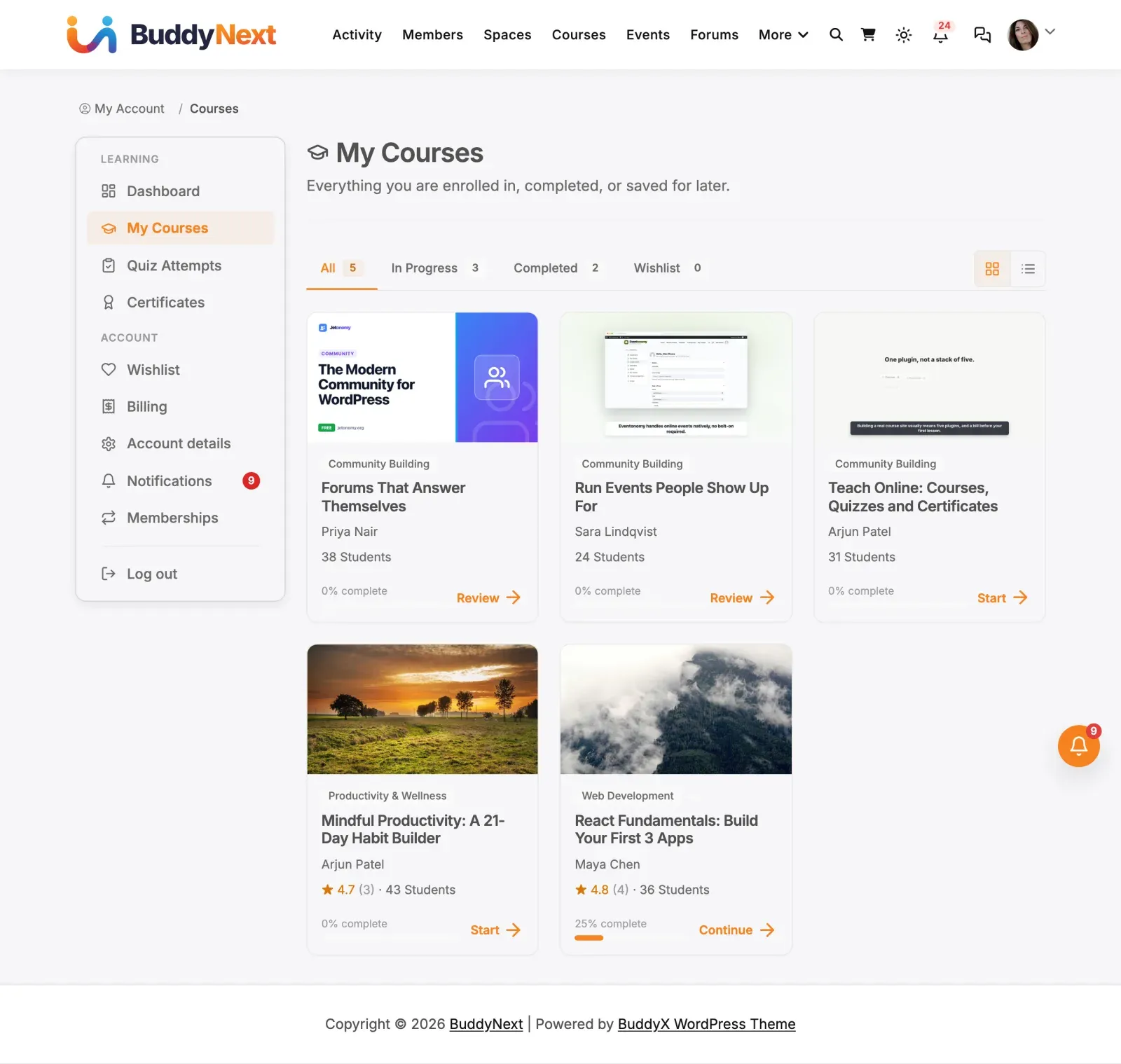Open the misty mountain course thumbnail
This screenshot has height=1064, width=1121.
(x=676, y=709)
